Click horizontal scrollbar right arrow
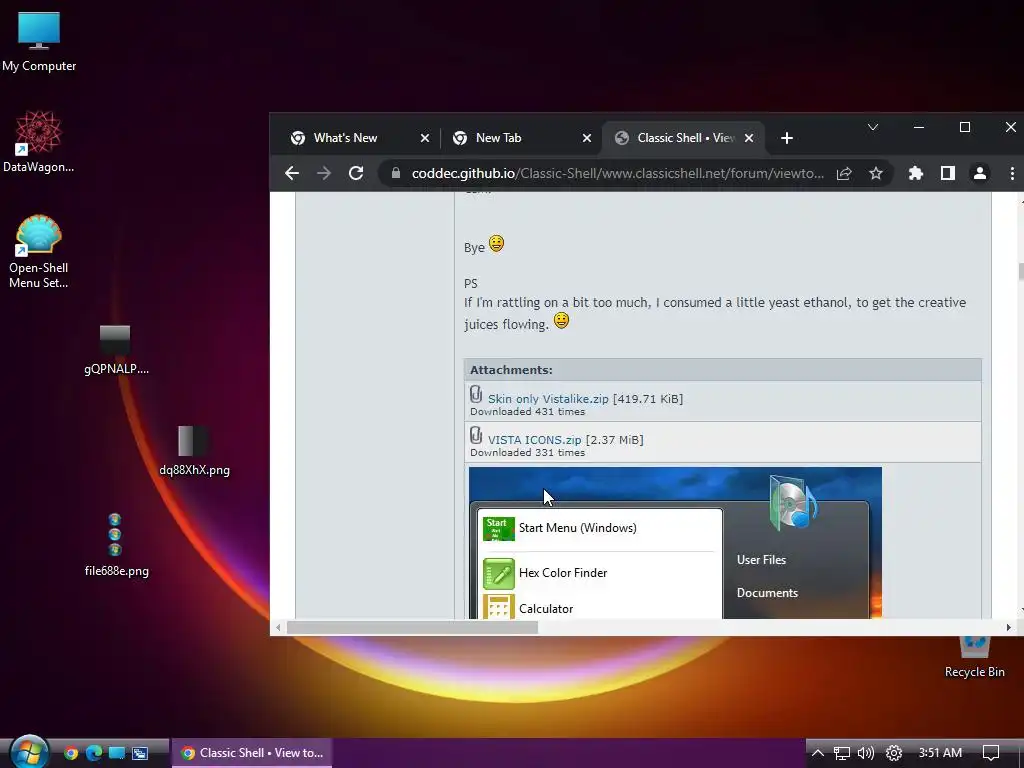This screenshot has height=768, width=1024. pos(1008,628)
